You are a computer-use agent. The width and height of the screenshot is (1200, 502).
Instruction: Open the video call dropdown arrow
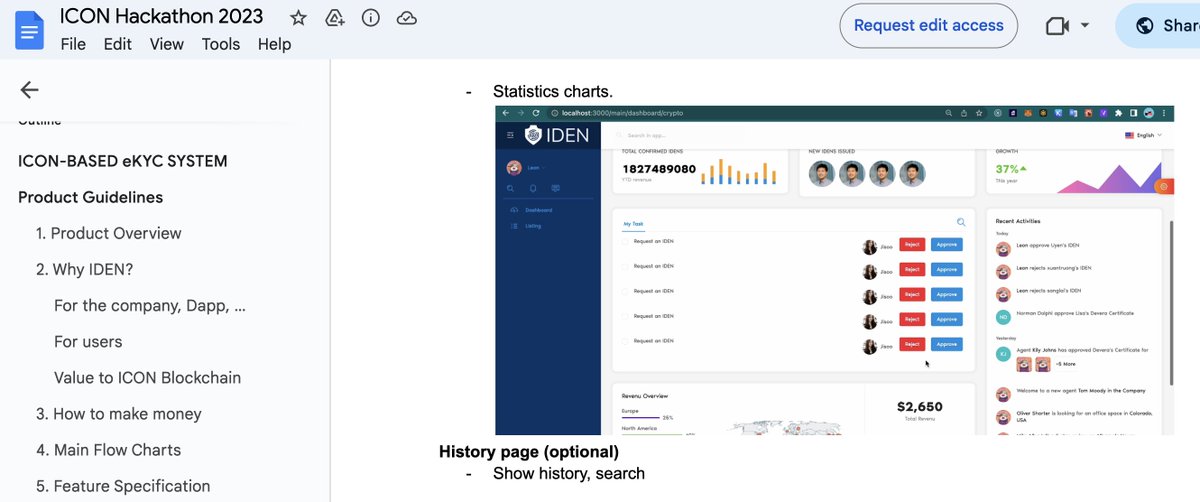(1085, 26)
